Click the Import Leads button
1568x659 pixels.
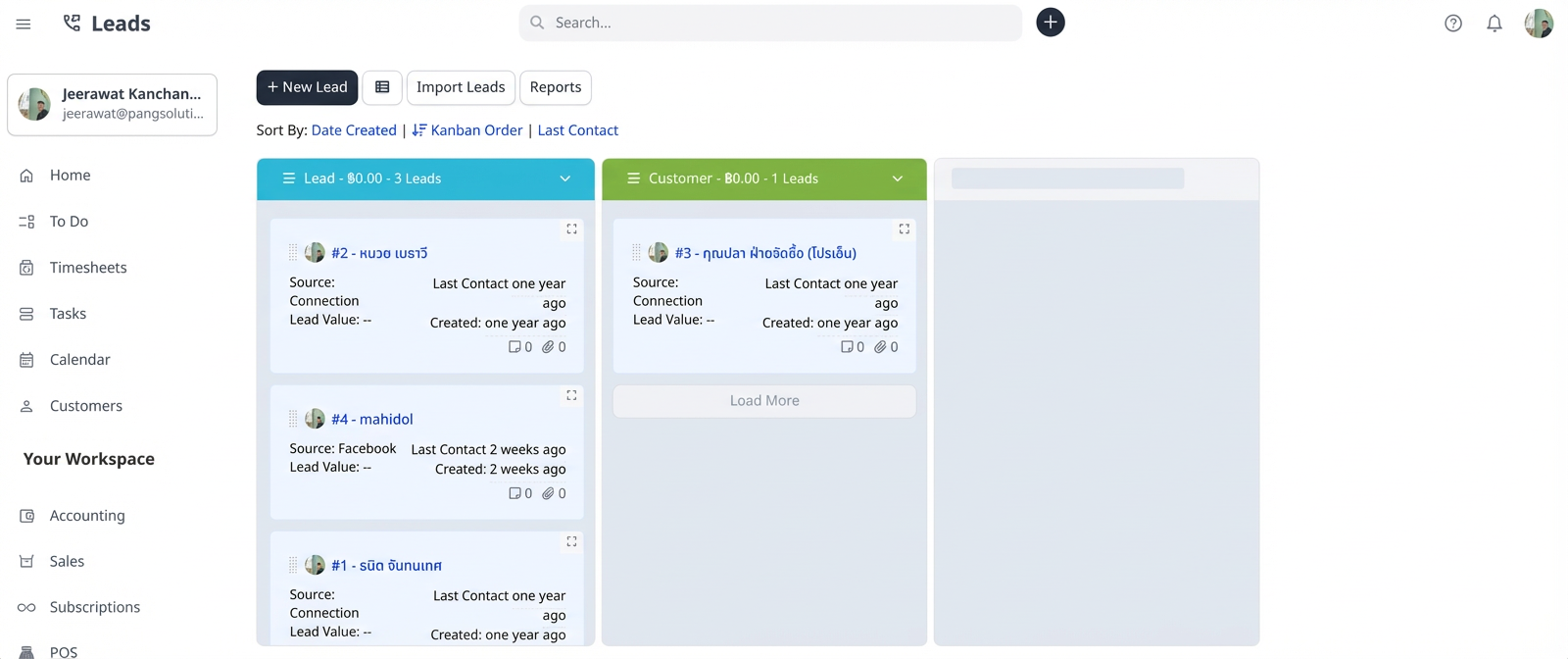click(x=461, y=87)
